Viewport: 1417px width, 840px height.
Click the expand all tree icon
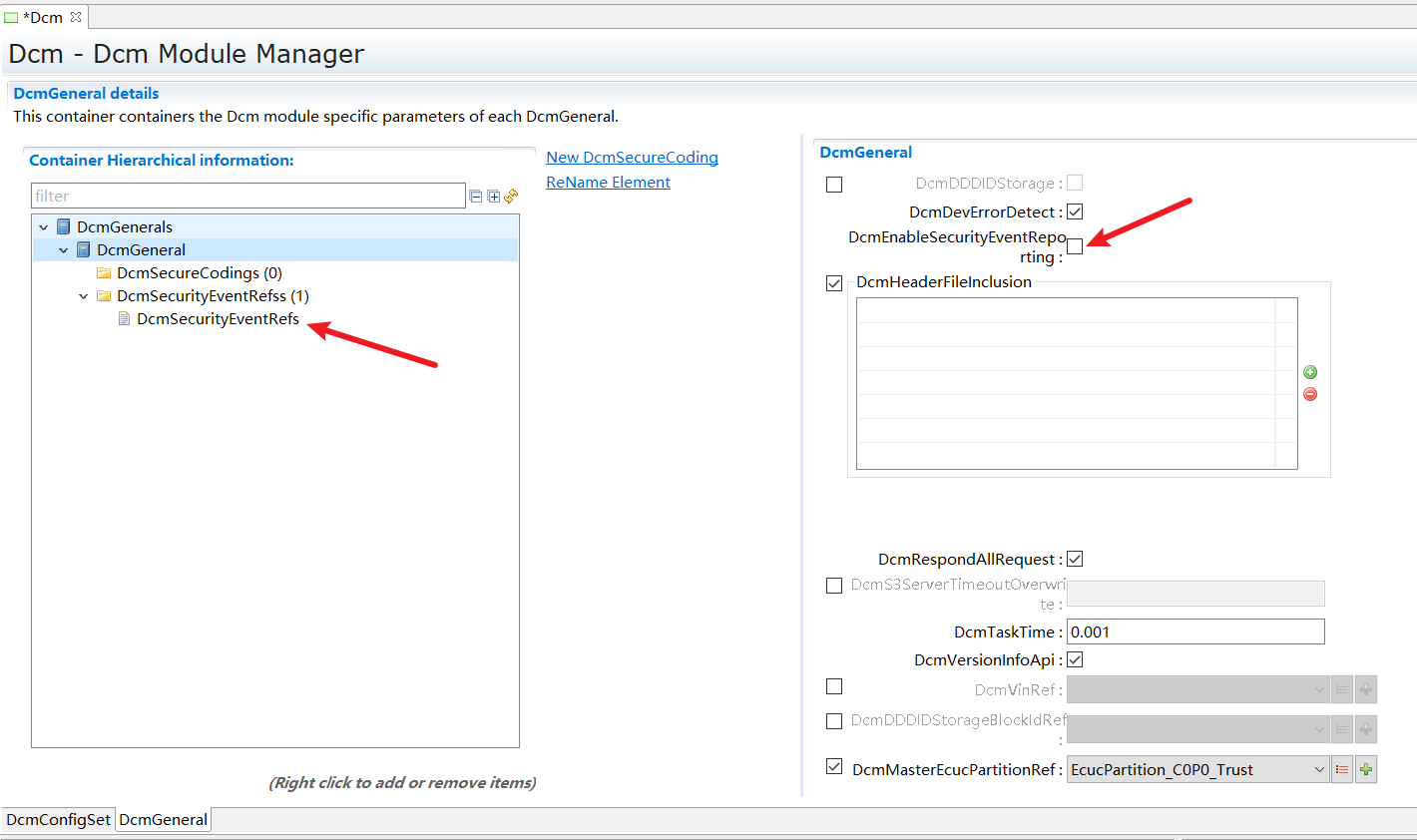pos(493,197)
